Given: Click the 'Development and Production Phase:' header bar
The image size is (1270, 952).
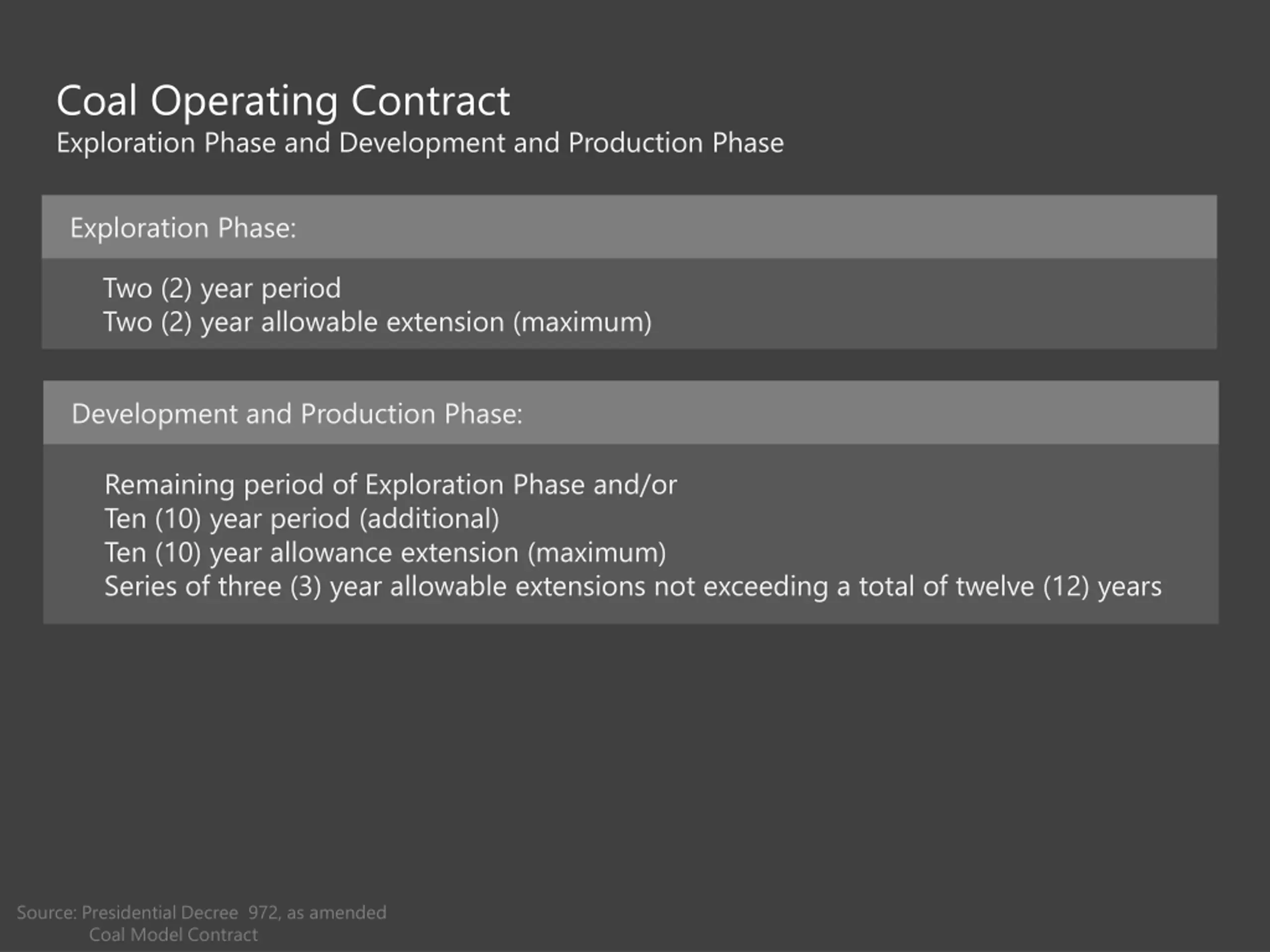Looking at the screenshot, I should tap(631, 413).
